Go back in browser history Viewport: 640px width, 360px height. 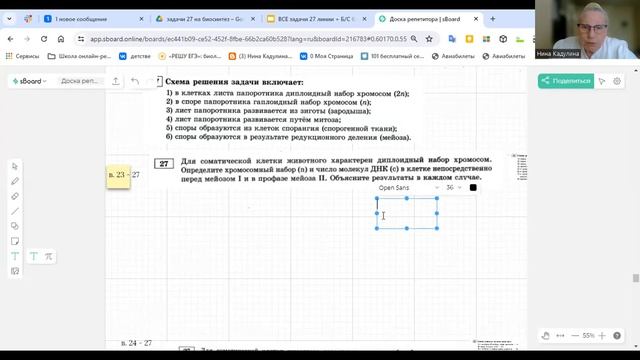[11, 39]
